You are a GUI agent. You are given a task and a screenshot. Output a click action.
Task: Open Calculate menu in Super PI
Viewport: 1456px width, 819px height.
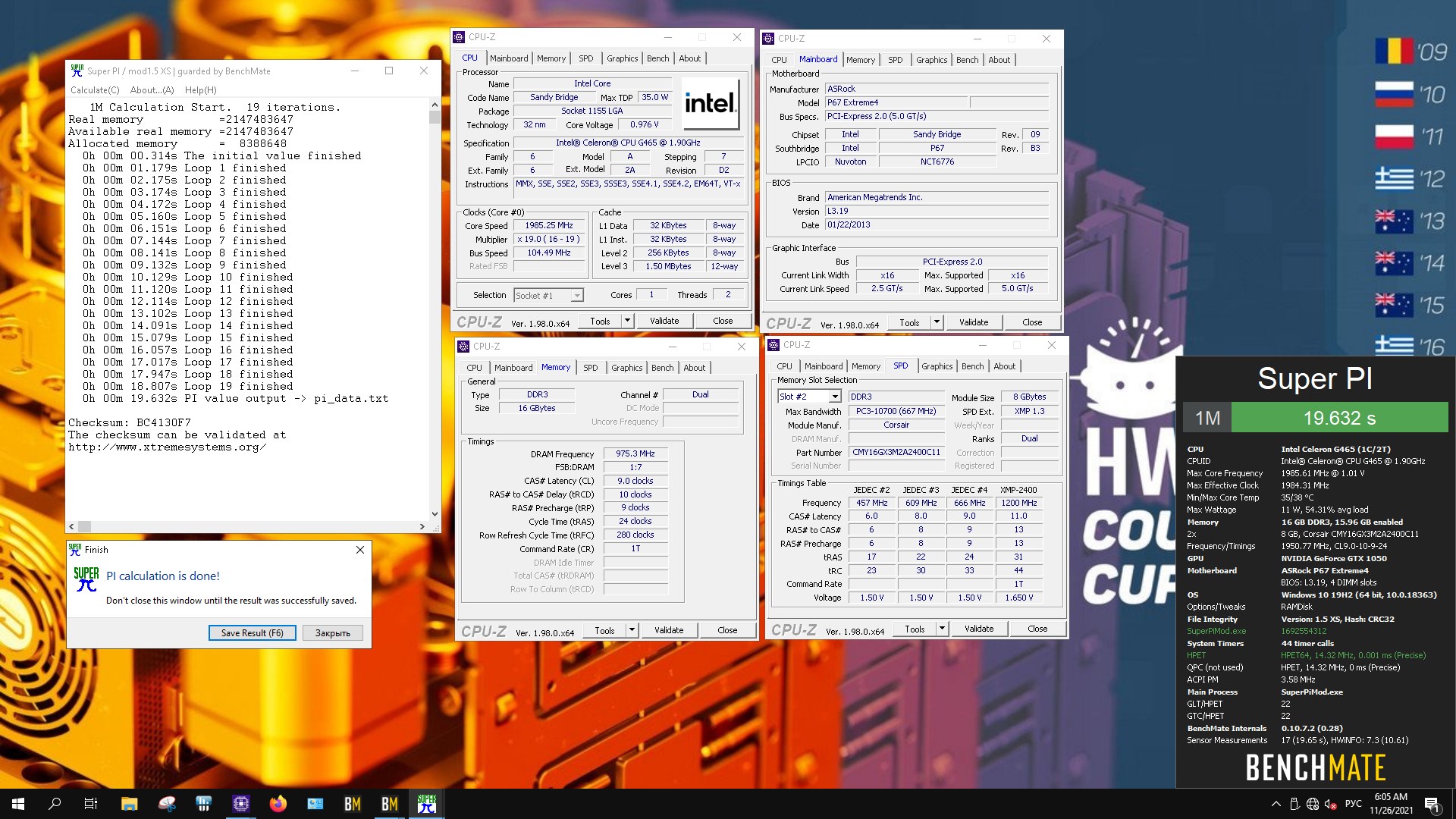pos(95,89)
